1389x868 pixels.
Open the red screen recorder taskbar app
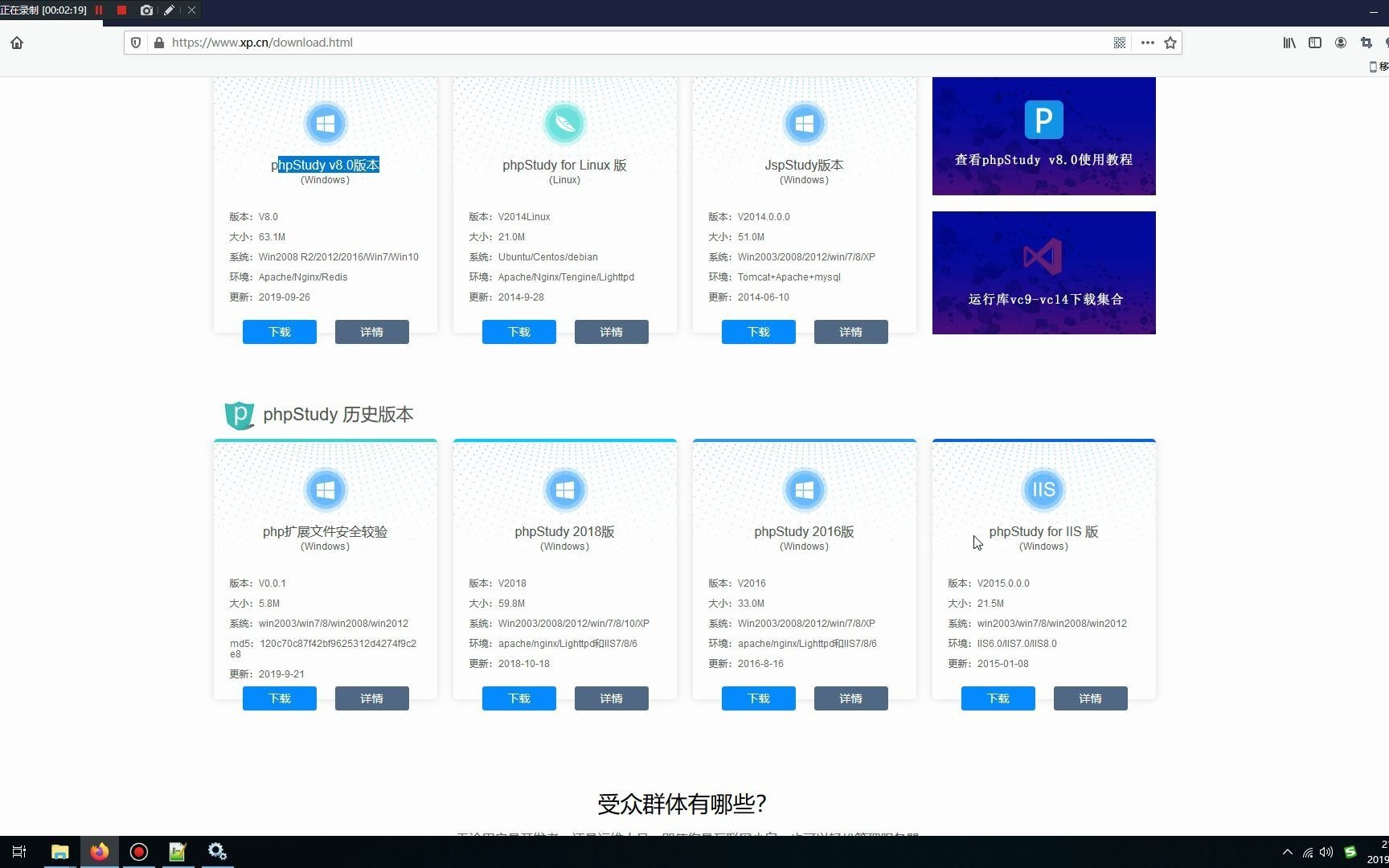tap(139, 852)
